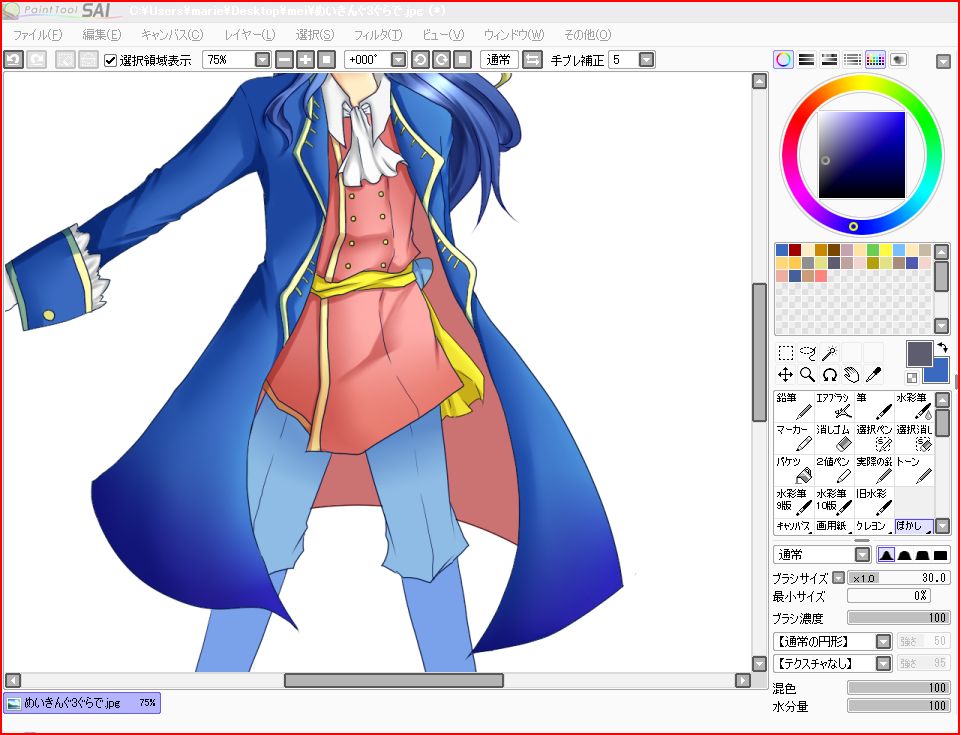Select the 消しゴム eraser tool
Viewport: 960px width, 735px height.
click(x=834, y=438)
